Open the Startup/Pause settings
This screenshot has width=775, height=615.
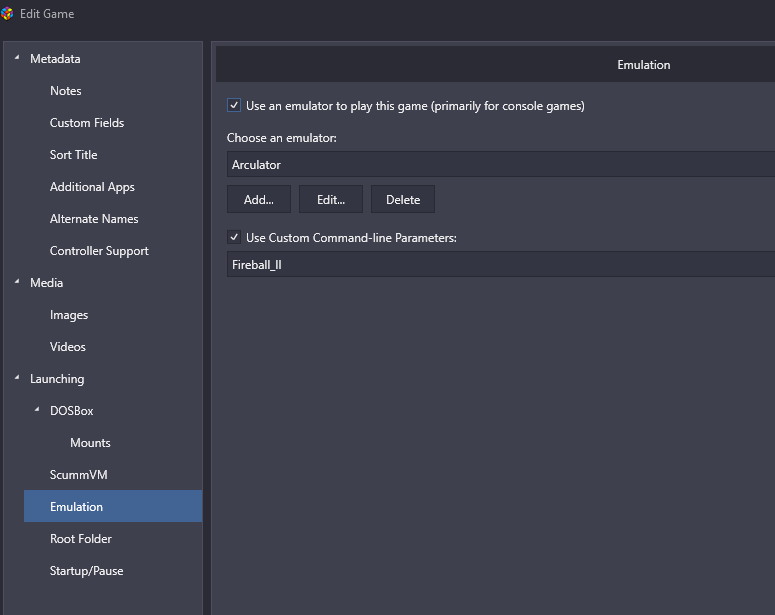point(86,571)
